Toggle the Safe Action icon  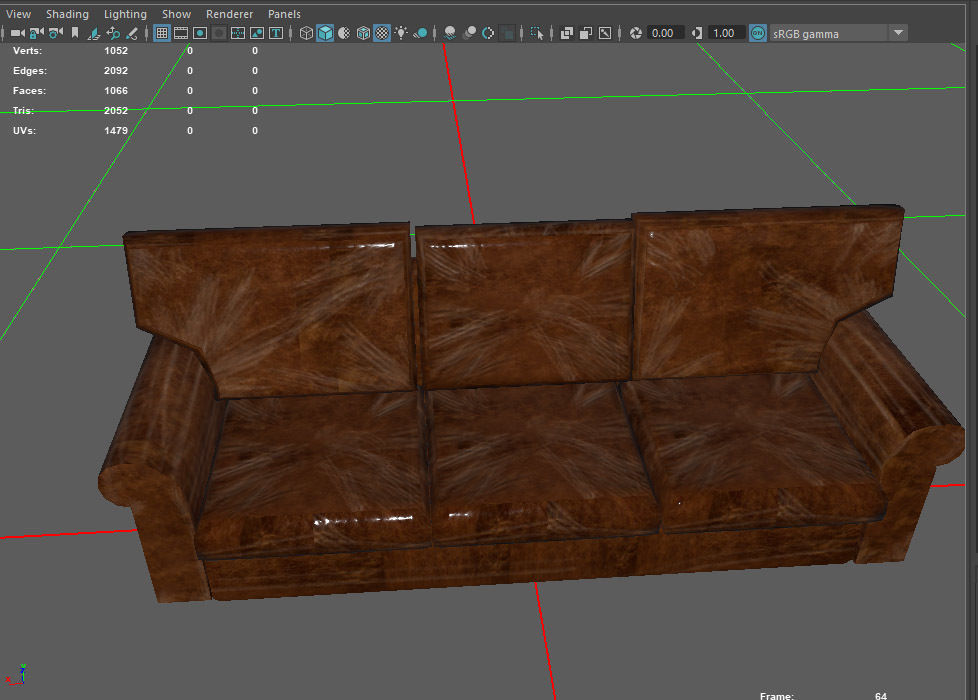pyautogui.click(x=257, y=33)
